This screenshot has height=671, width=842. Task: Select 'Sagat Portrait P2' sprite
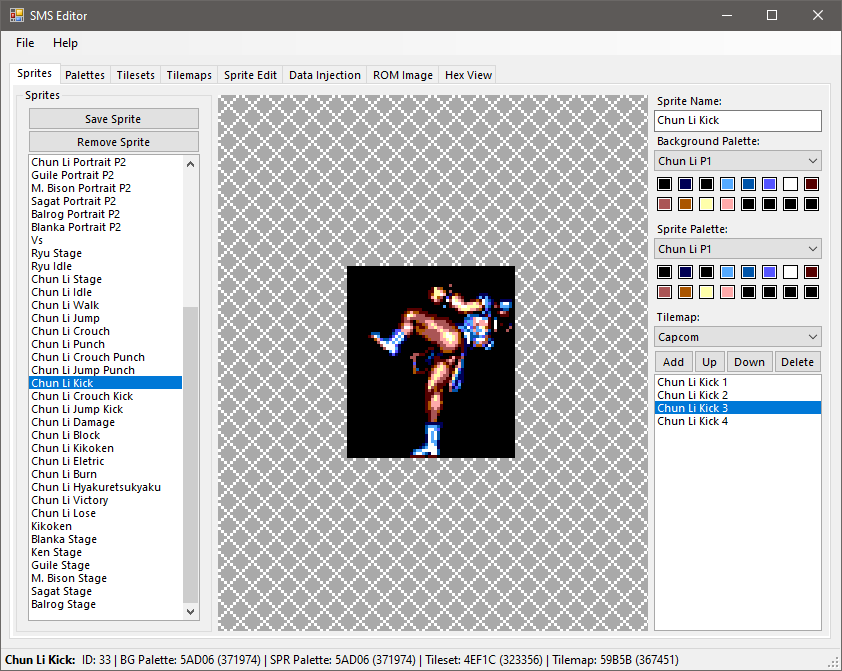coord(106,201)
